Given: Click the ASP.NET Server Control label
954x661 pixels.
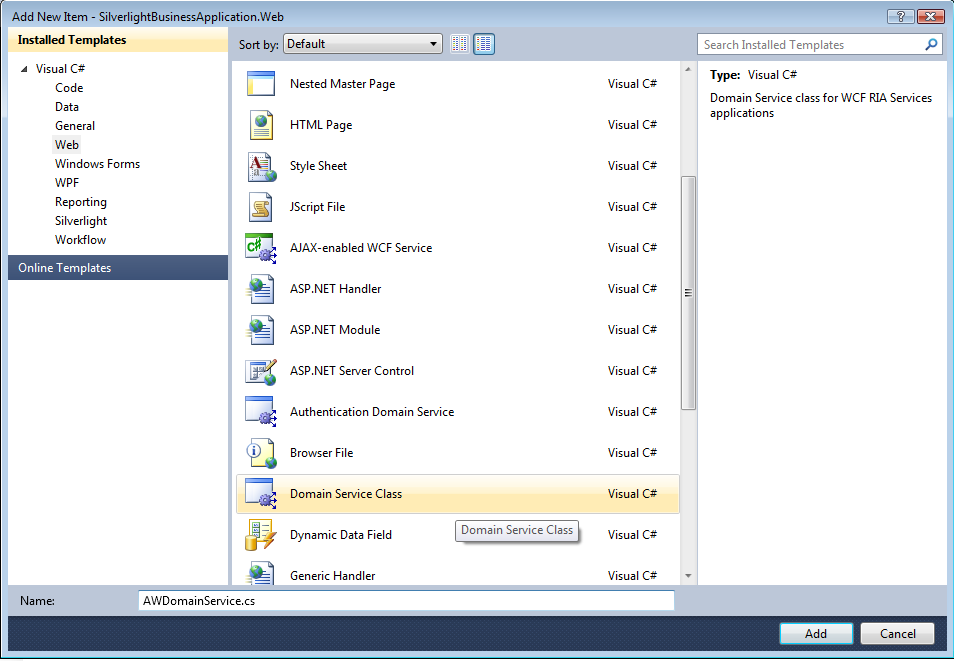Looking at the screenshot, I should (x=352, y=371).
